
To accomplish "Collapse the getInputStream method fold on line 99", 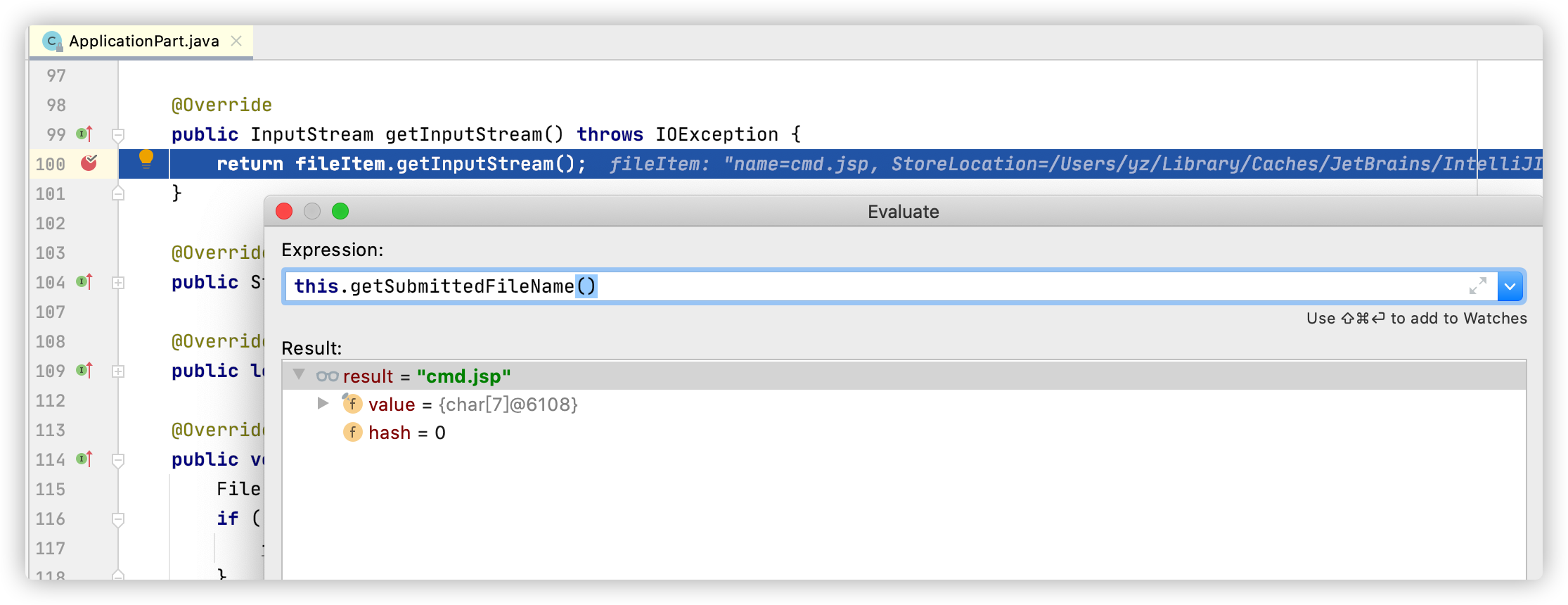I will click(118, 134).
